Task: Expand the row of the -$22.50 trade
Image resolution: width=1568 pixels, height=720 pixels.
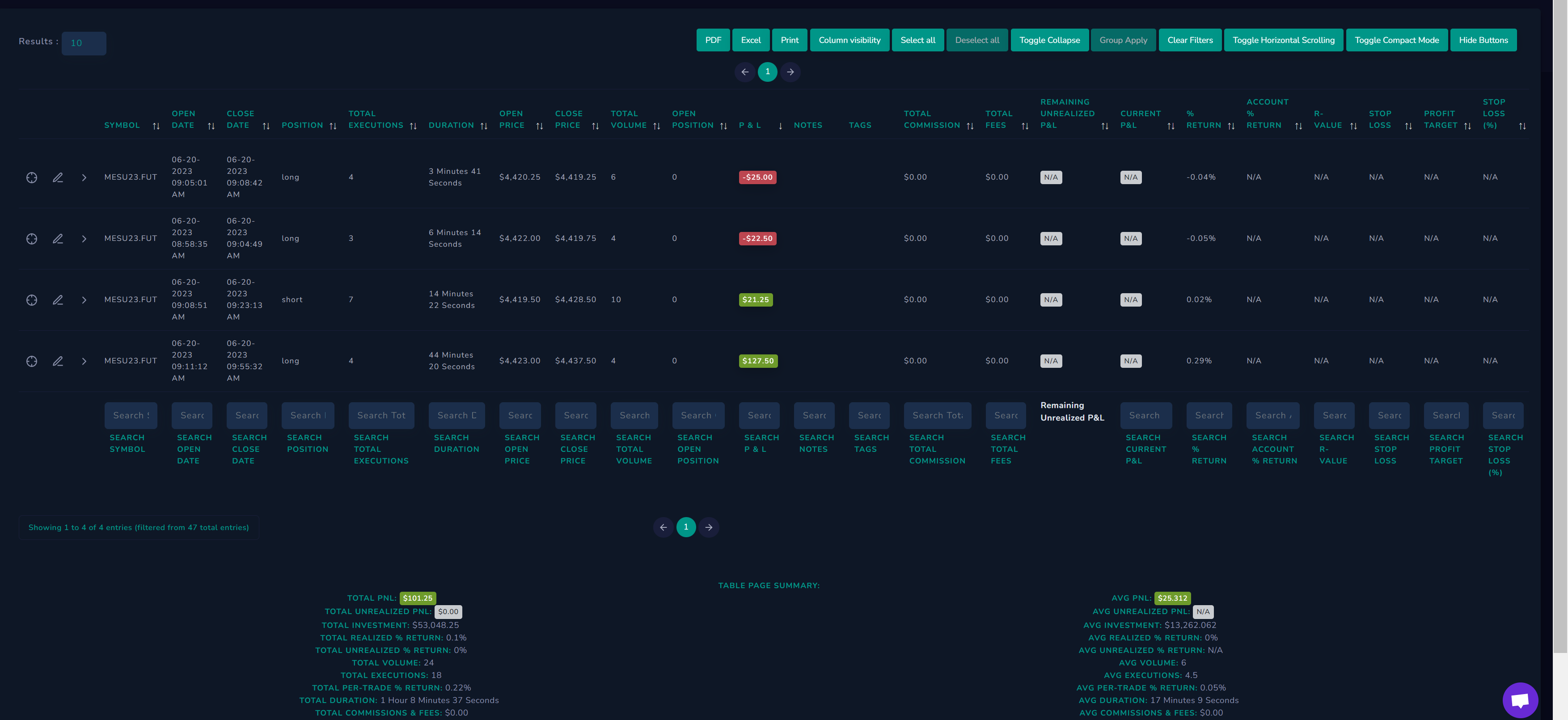Action: [84, 239]
